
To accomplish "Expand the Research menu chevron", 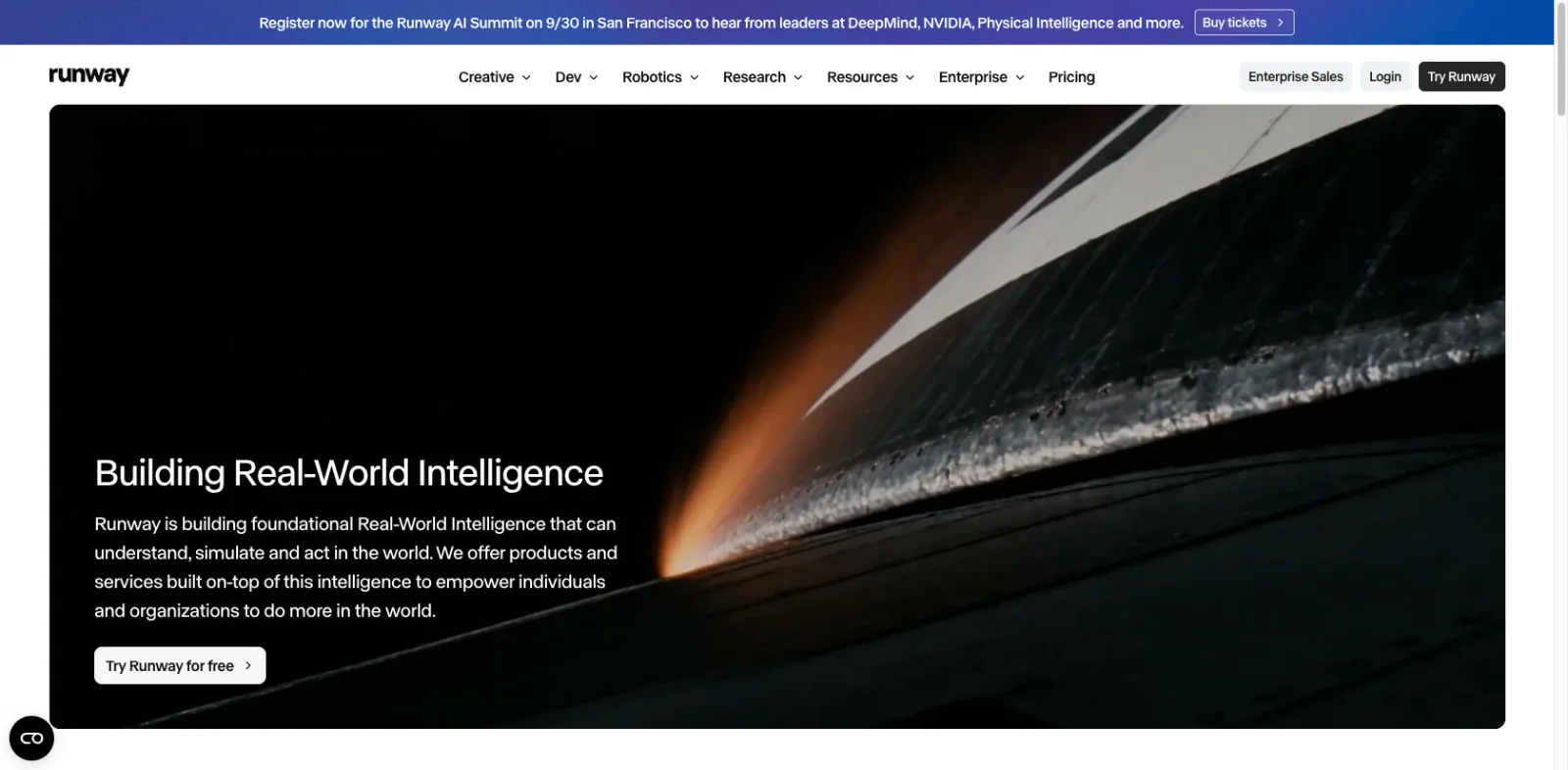I will tap(798, 77).
